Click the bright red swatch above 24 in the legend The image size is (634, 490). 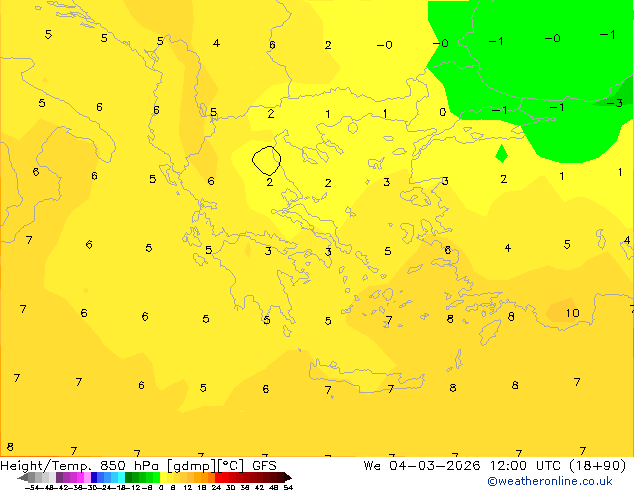[x=219, y=477]
